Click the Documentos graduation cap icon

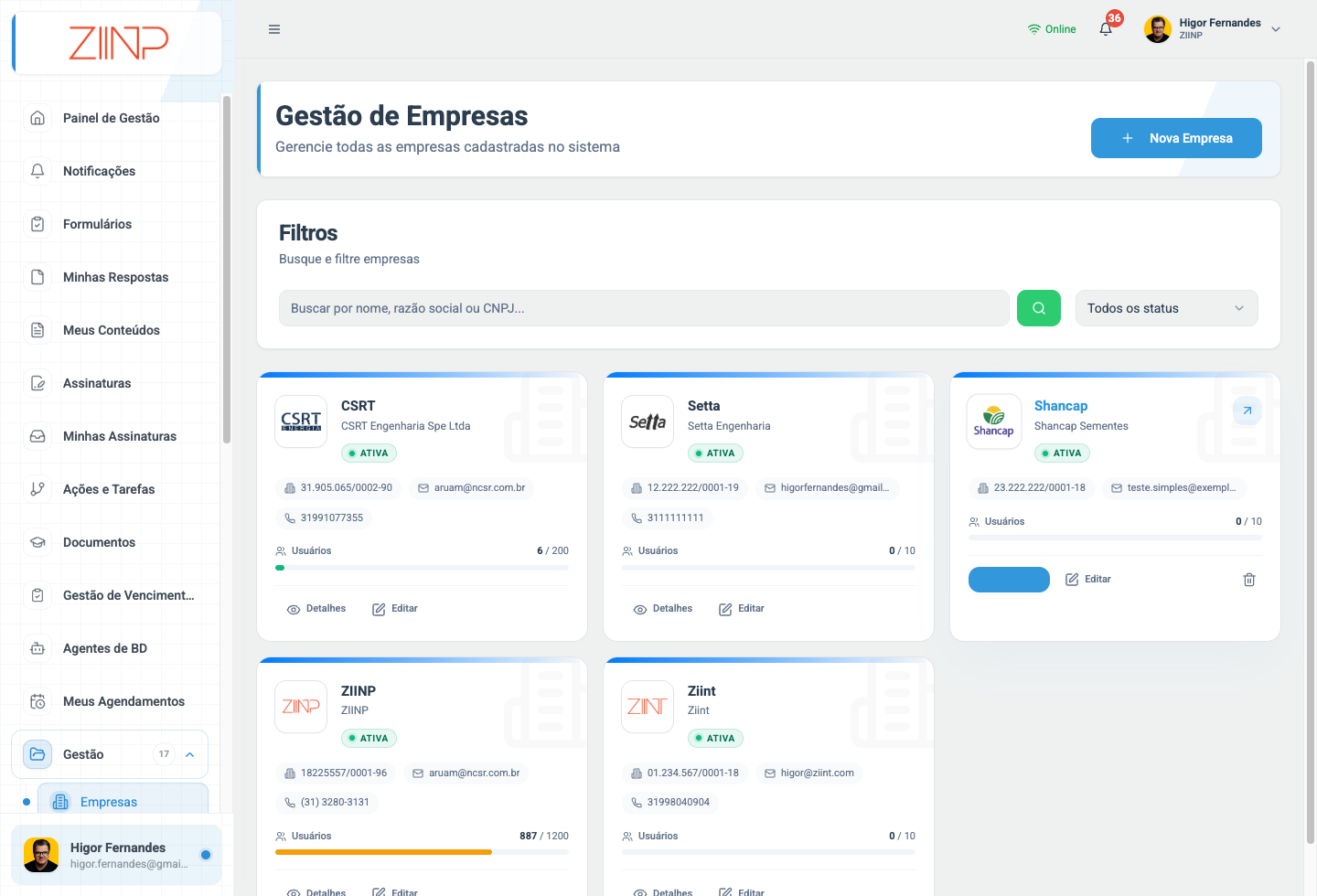pyautogui.click(x=37, y=542)
